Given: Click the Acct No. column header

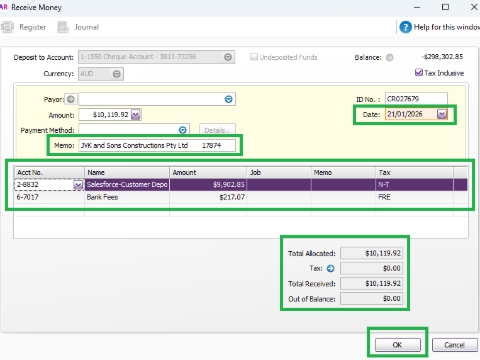Looking at the screenshot, I should point(49,172).
